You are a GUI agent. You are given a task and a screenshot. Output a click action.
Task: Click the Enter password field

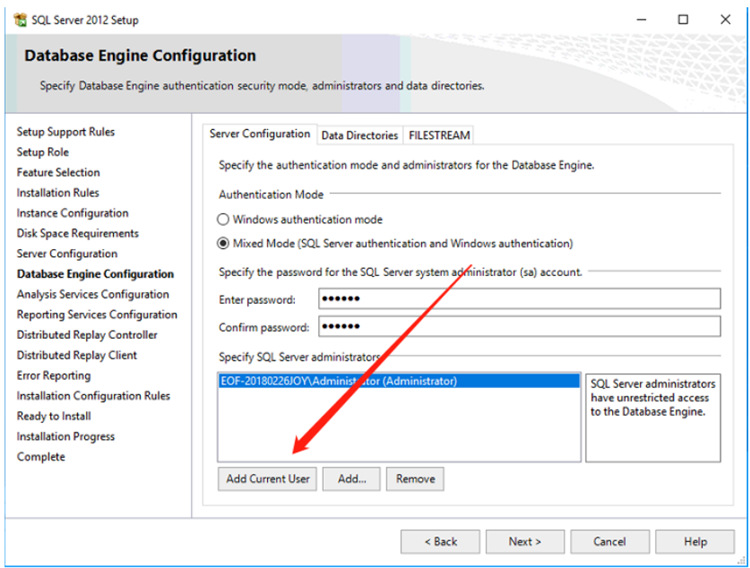coord(519,299)
